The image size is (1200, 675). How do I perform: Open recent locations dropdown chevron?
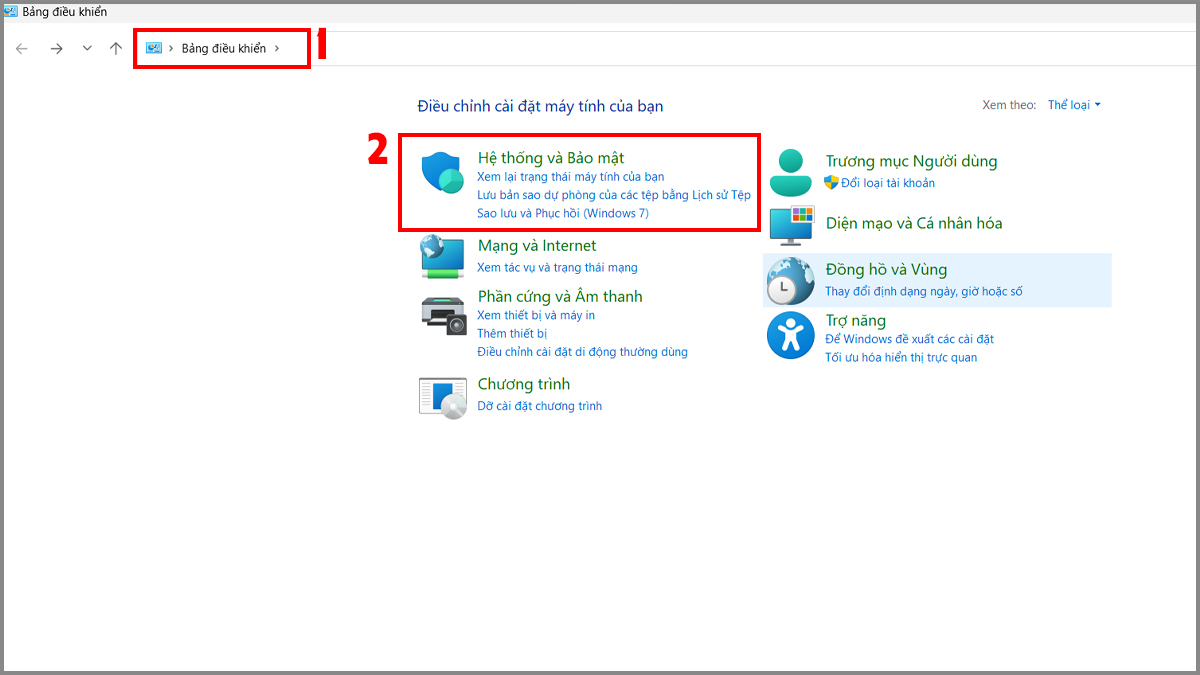pos(87,48)
